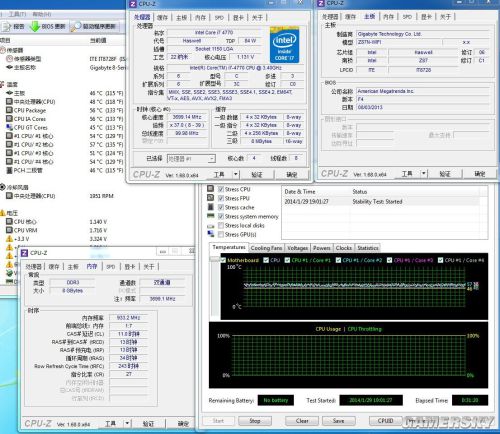
Task: Open the processor #1 selection dropdown
Action: pos(212,159)
